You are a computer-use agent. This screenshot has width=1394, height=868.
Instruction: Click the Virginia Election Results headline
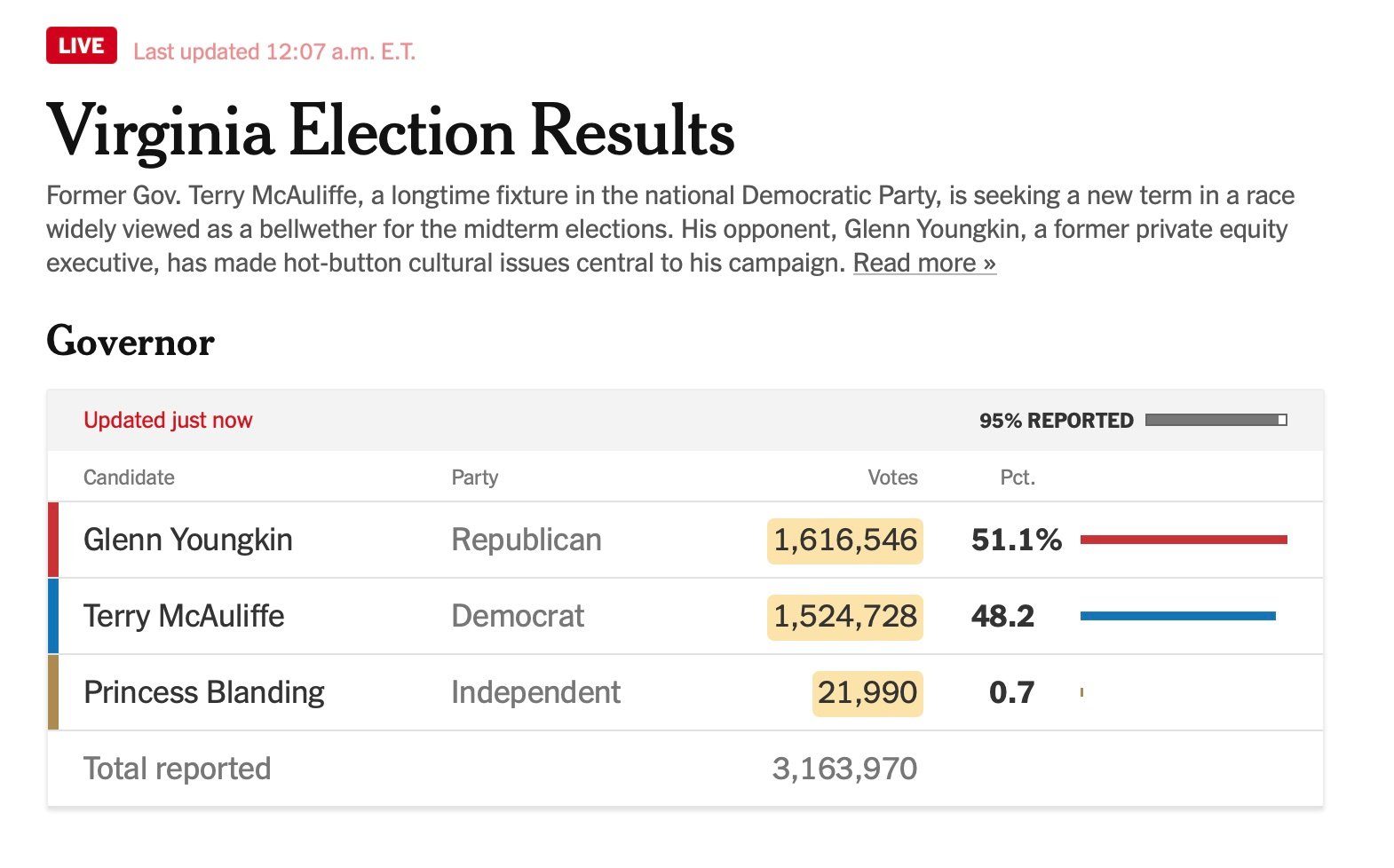pos(390,131)
